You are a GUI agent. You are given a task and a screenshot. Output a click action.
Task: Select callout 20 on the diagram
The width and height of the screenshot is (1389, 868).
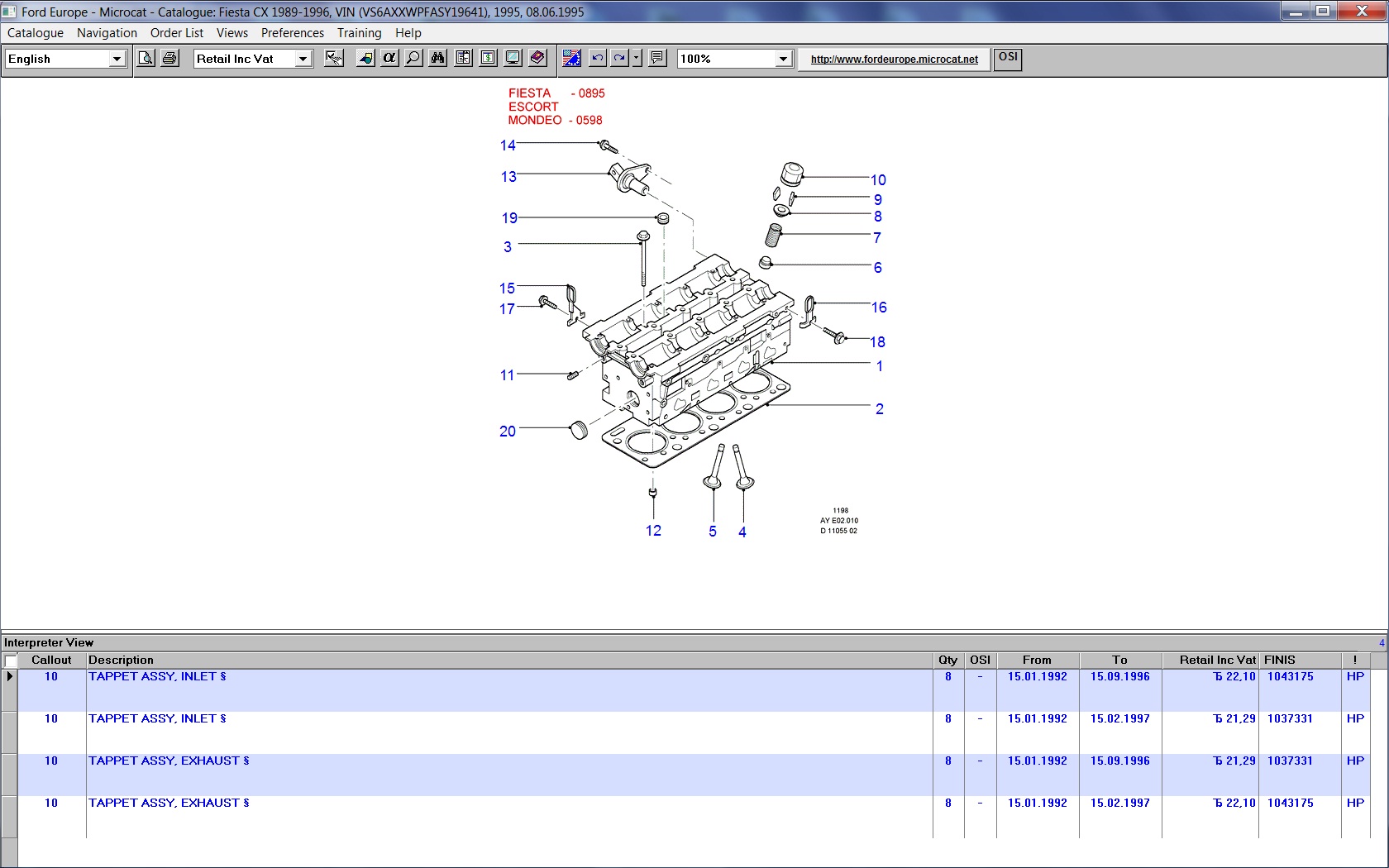[x=508, y=432]
